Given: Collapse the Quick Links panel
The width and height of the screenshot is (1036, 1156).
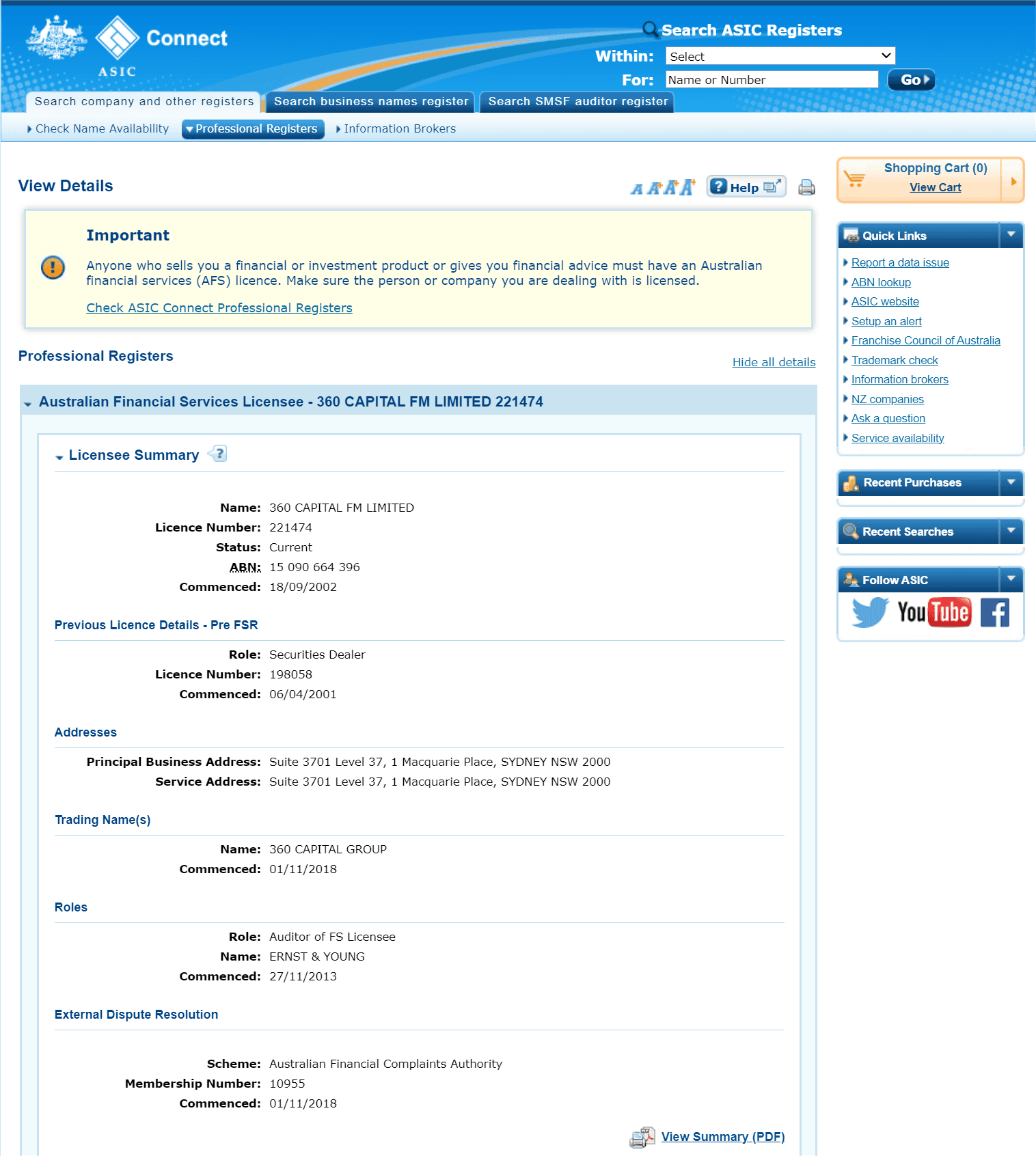Looking at the screenshot, I should click(x=1011, y=234).
